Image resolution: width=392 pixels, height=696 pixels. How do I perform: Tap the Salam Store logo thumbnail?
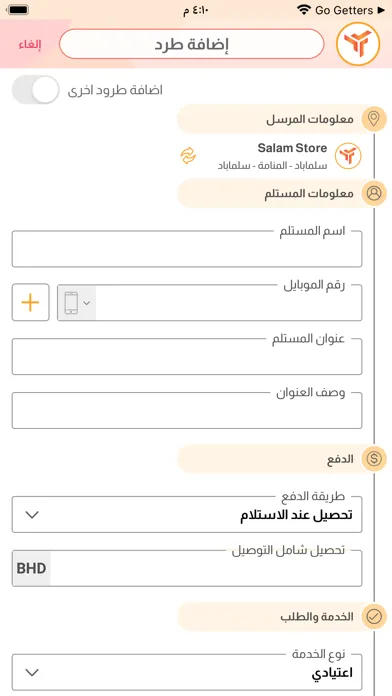(x=348, y=156)
